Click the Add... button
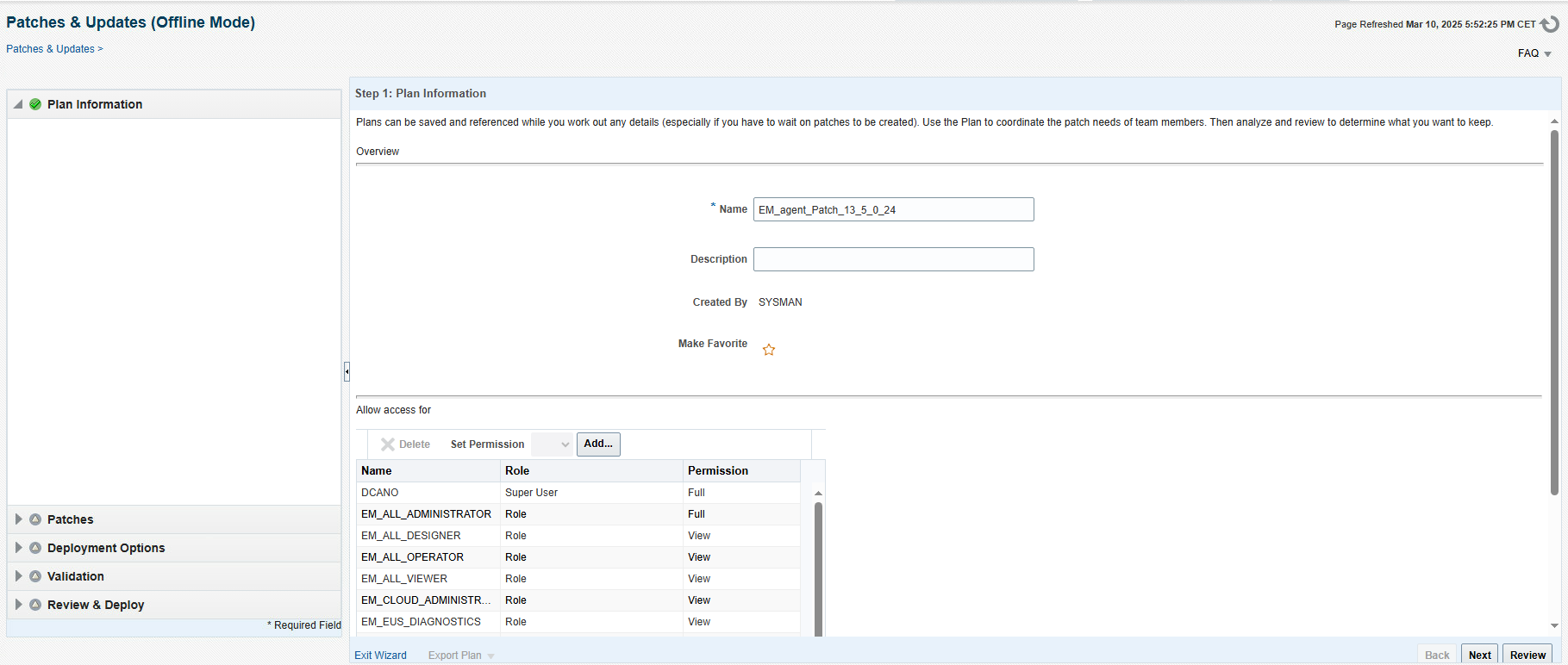 (598, 444)
